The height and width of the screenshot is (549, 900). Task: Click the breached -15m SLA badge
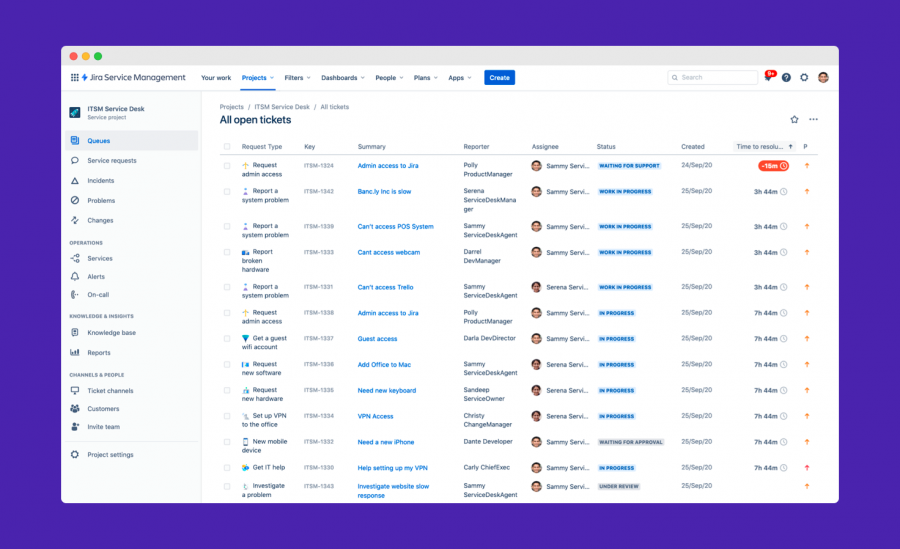pyautogui.click(x=774, y=166)
